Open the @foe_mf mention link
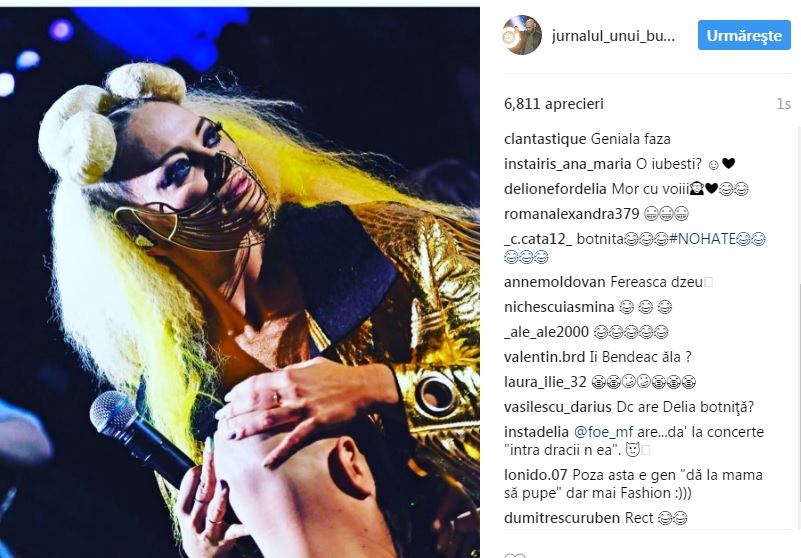 click(x=603, y=432)
